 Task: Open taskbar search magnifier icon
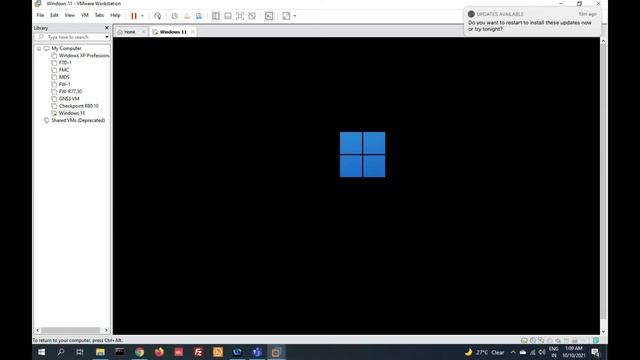pyautogui.click(x=61, y=352)
